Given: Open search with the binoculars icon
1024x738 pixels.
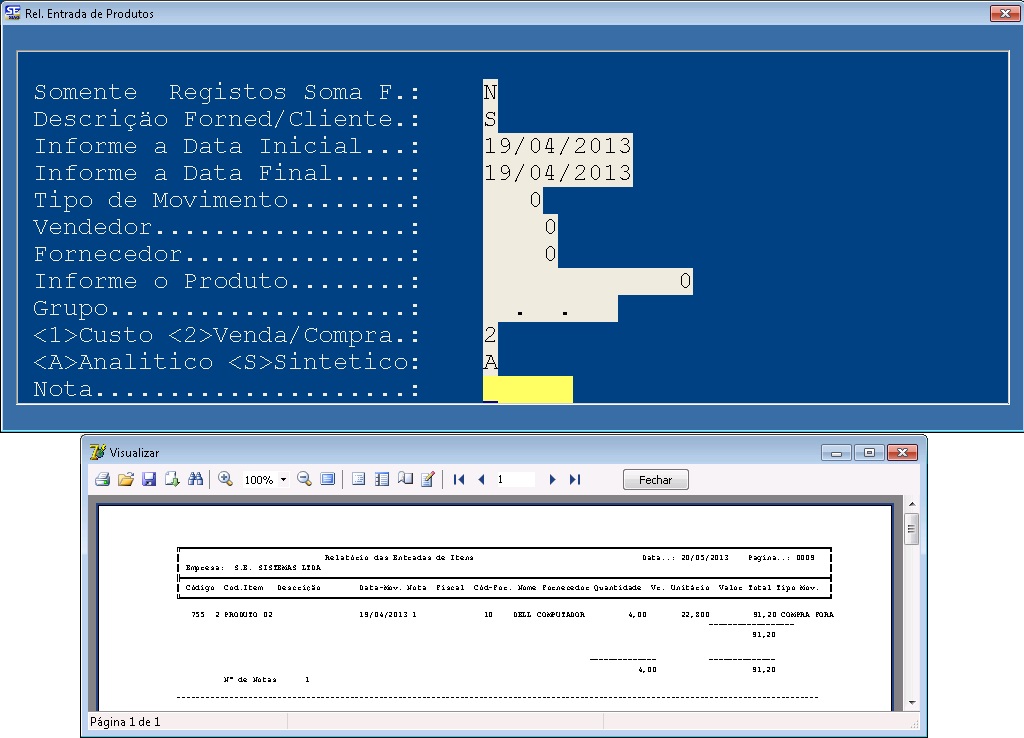Looking at the screenshot, I should pos(196,480).
